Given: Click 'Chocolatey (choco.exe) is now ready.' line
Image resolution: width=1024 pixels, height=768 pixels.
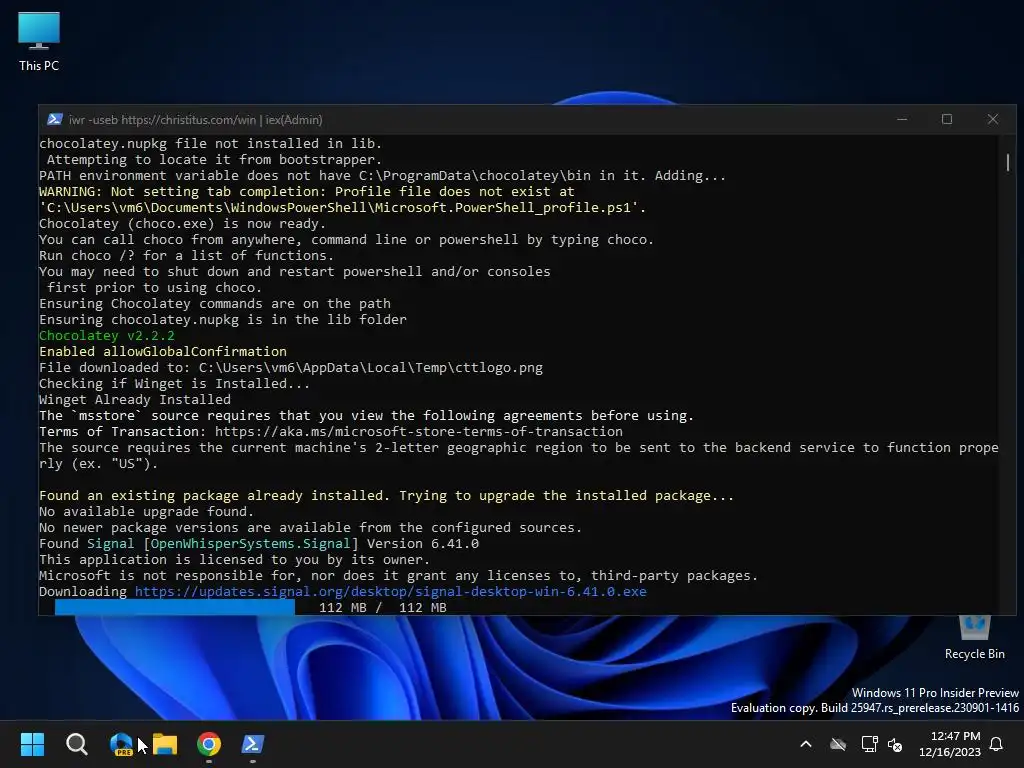Looking at the screenshot, I should point(182,223).
